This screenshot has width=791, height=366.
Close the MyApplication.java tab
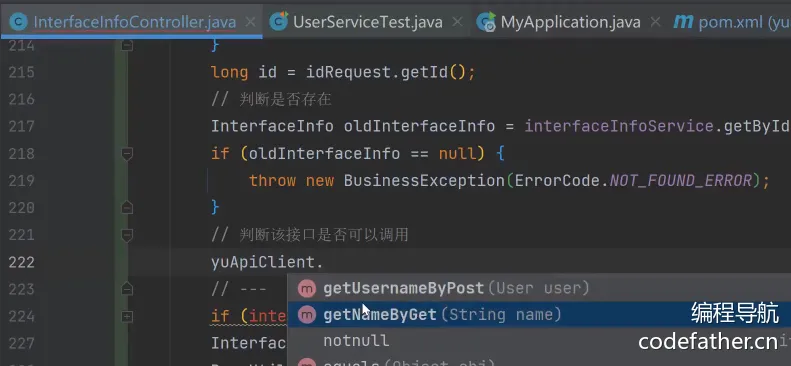coord(655,22)
